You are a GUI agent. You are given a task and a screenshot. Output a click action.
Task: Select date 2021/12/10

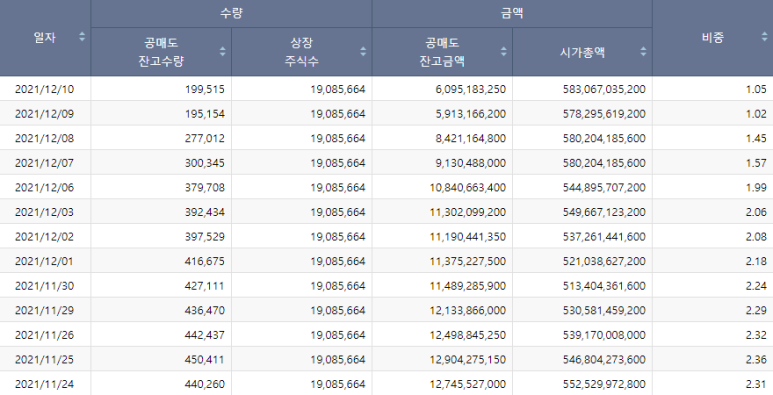44,89
